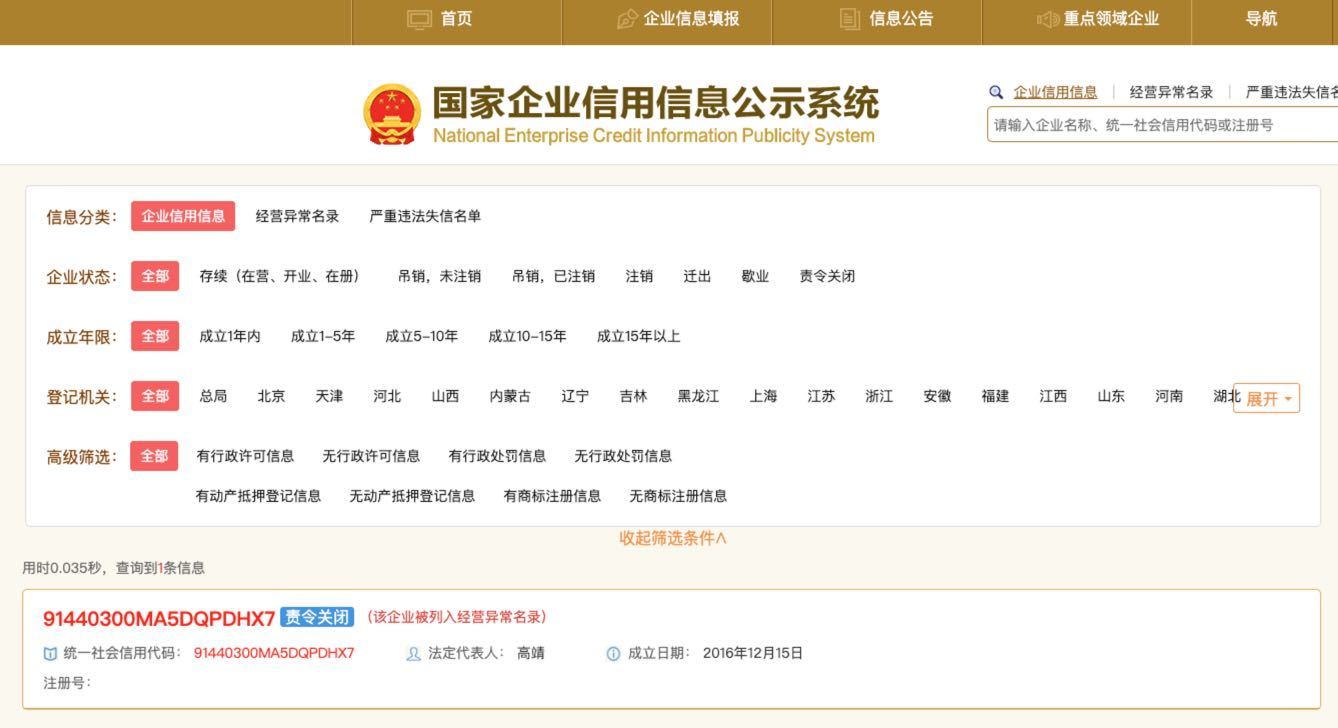Filter by 无商标注册信息
Viewport: 1338px width, 728px height.
(678, 496)
